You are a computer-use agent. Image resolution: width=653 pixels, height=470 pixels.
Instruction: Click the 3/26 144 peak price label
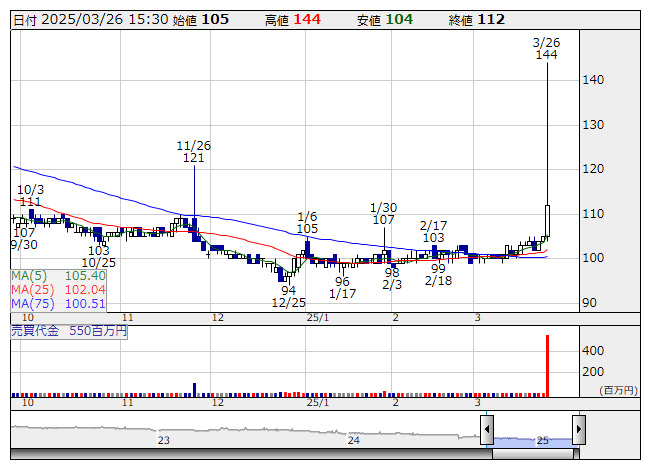click(546, 49)
